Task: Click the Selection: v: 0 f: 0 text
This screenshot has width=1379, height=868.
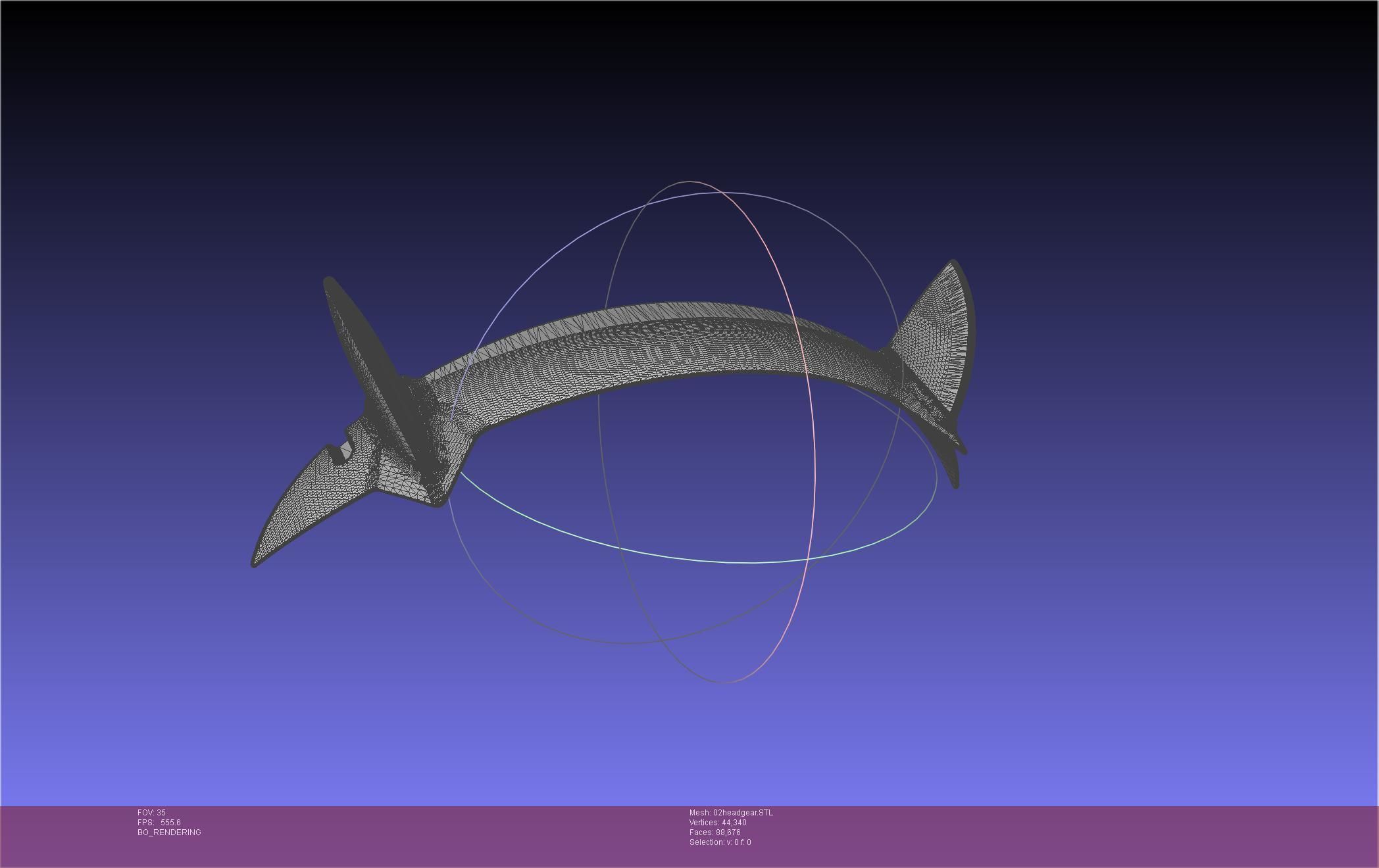Action: coord(720,842)
